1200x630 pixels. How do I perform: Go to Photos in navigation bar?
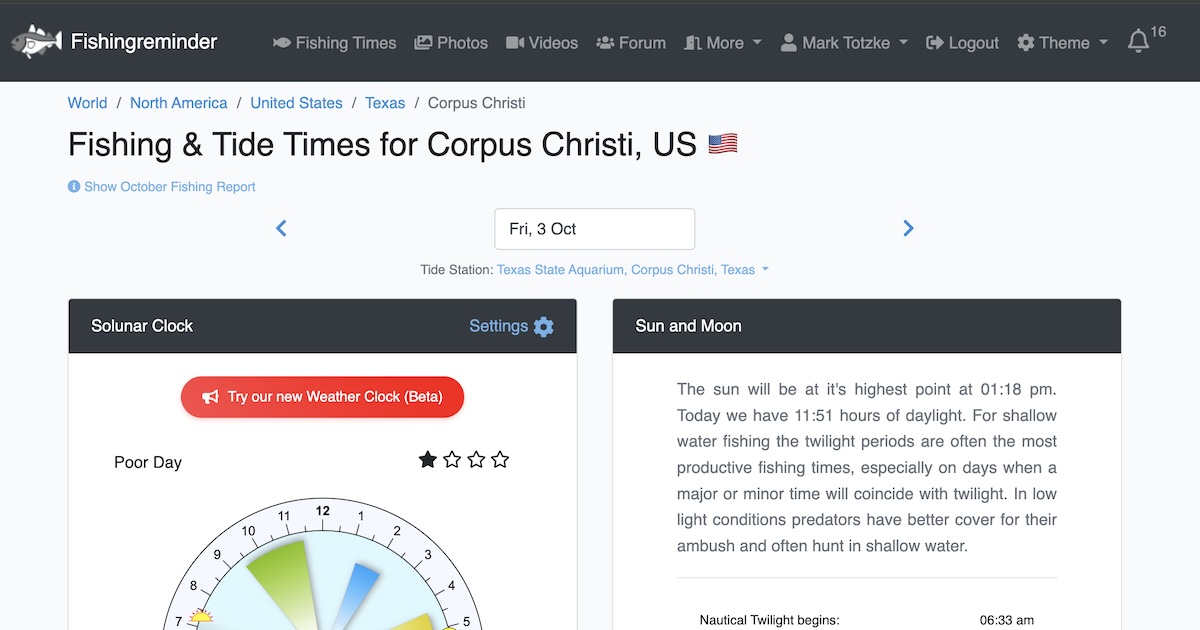451,43
